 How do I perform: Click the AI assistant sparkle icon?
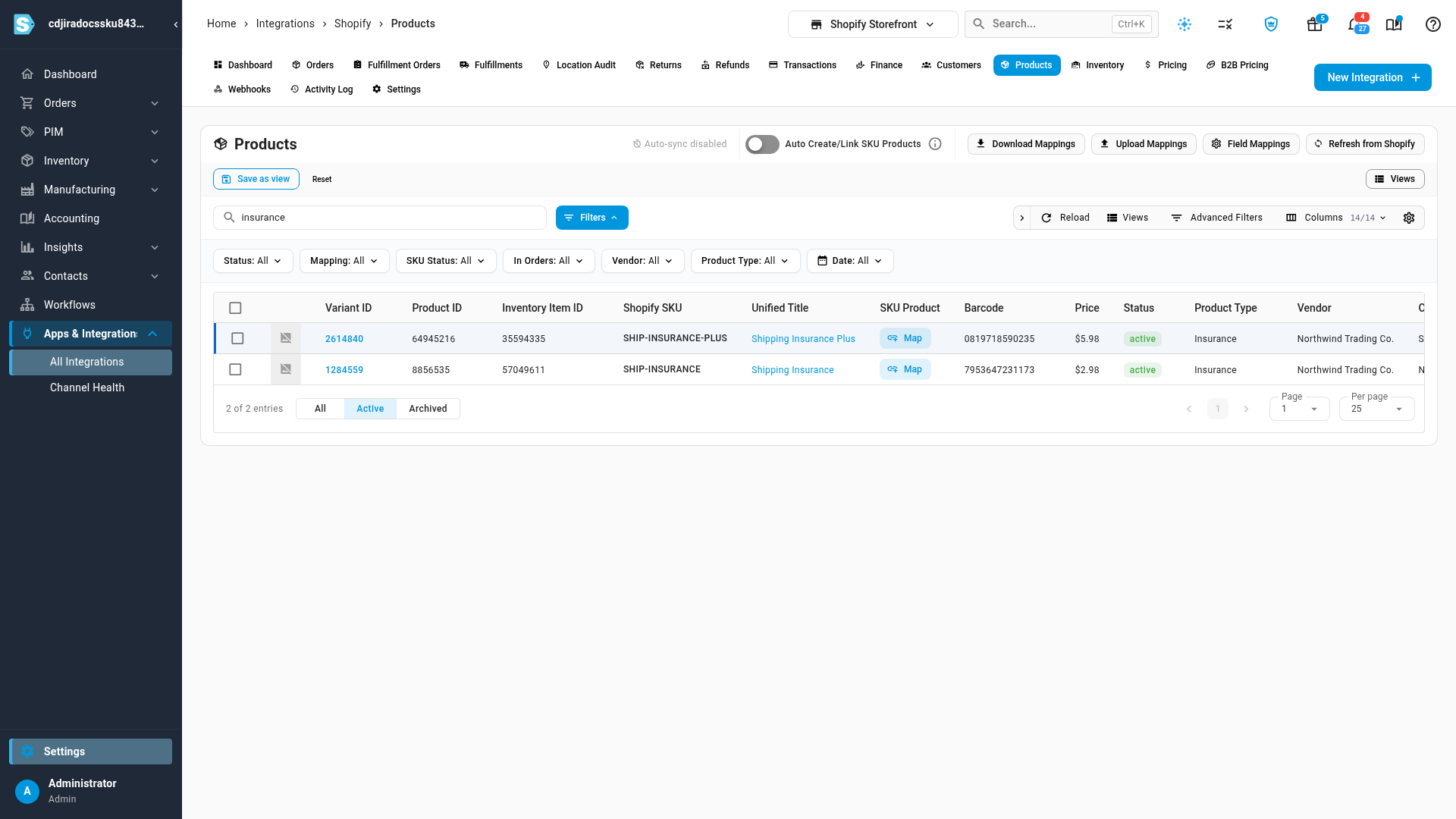coord(1185,24)
